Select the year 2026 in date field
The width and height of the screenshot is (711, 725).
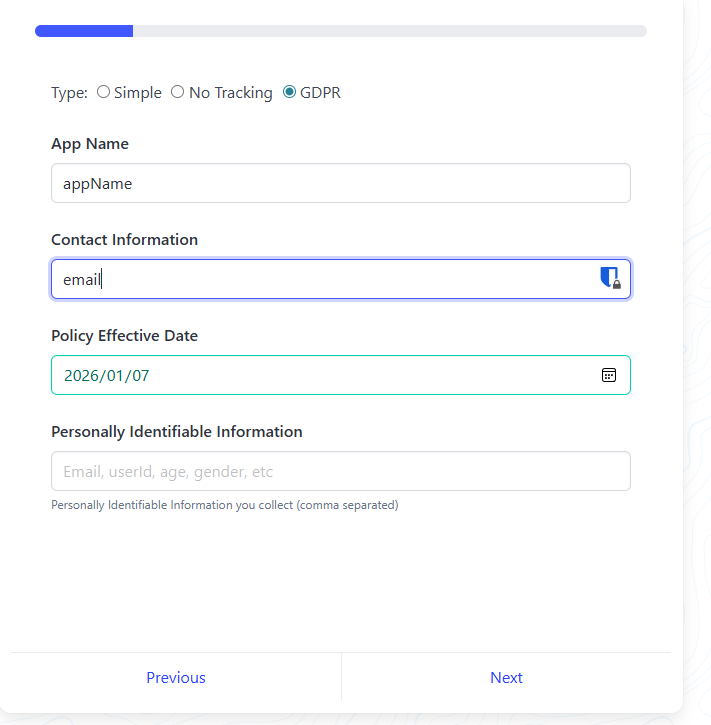click(x=81, y=376)
